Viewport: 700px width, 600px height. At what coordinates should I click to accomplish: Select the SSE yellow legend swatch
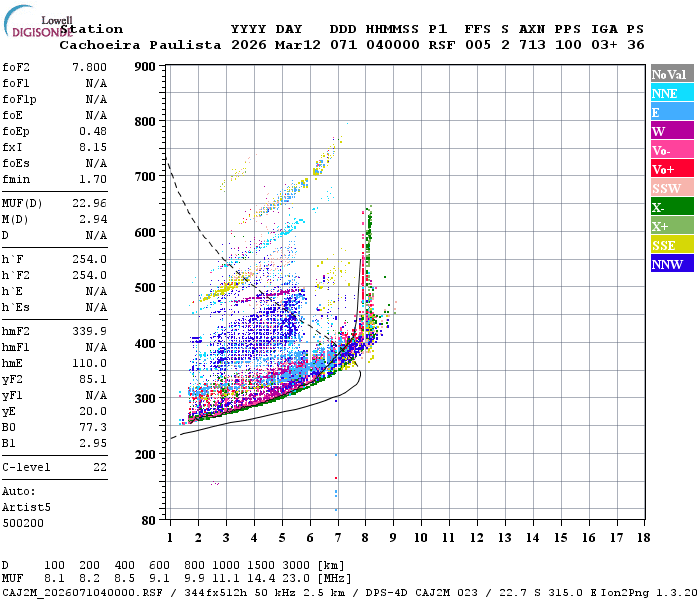click(672, 245)
